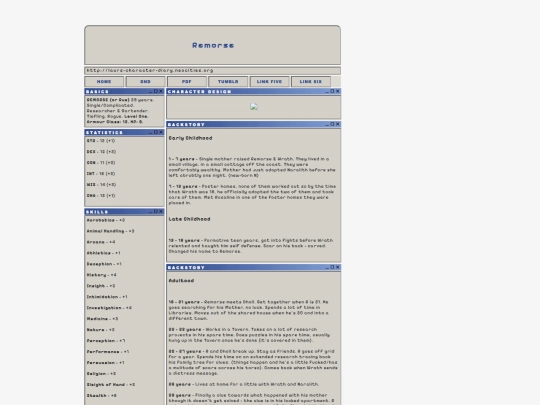Click the Religion skill entry

(x=101, y=374)
